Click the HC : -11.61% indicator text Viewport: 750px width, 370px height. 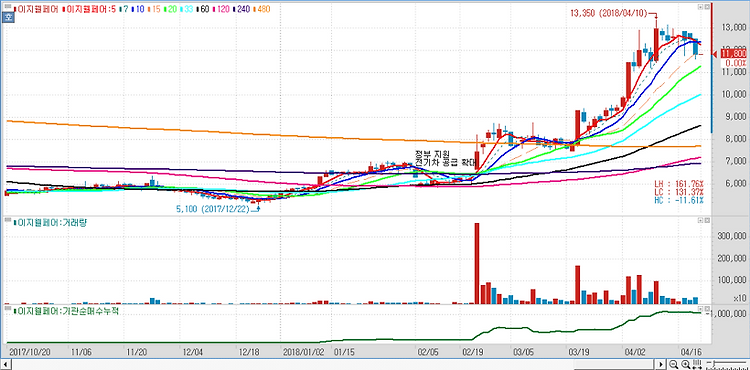(x=679, y=200)
